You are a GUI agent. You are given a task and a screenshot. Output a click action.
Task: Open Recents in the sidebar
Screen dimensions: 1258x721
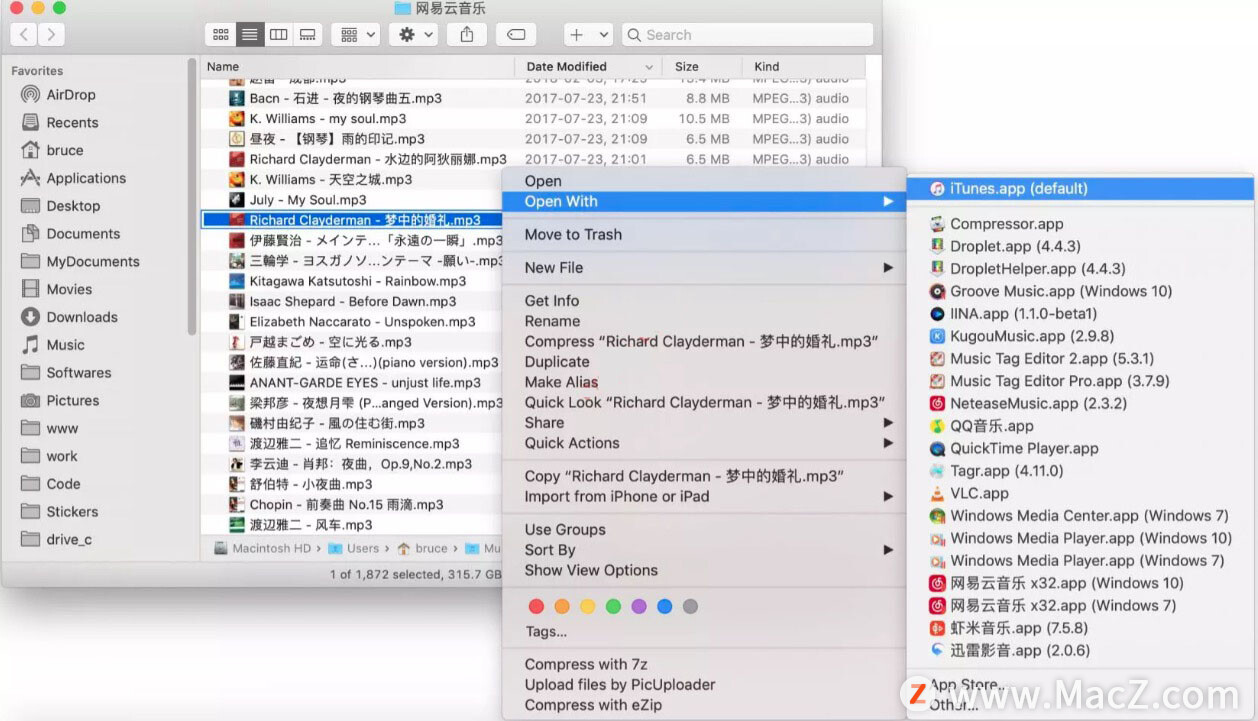tap(72, 123)
